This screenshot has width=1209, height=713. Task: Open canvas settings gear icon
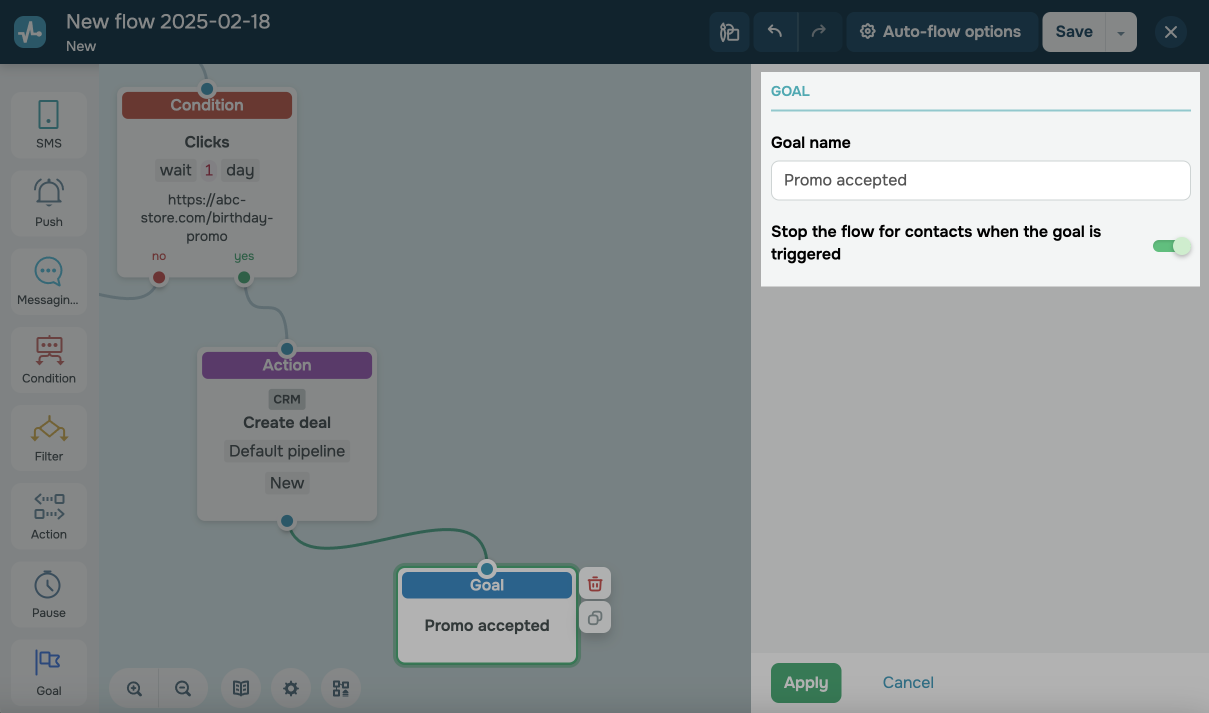(x=291, y=688)
